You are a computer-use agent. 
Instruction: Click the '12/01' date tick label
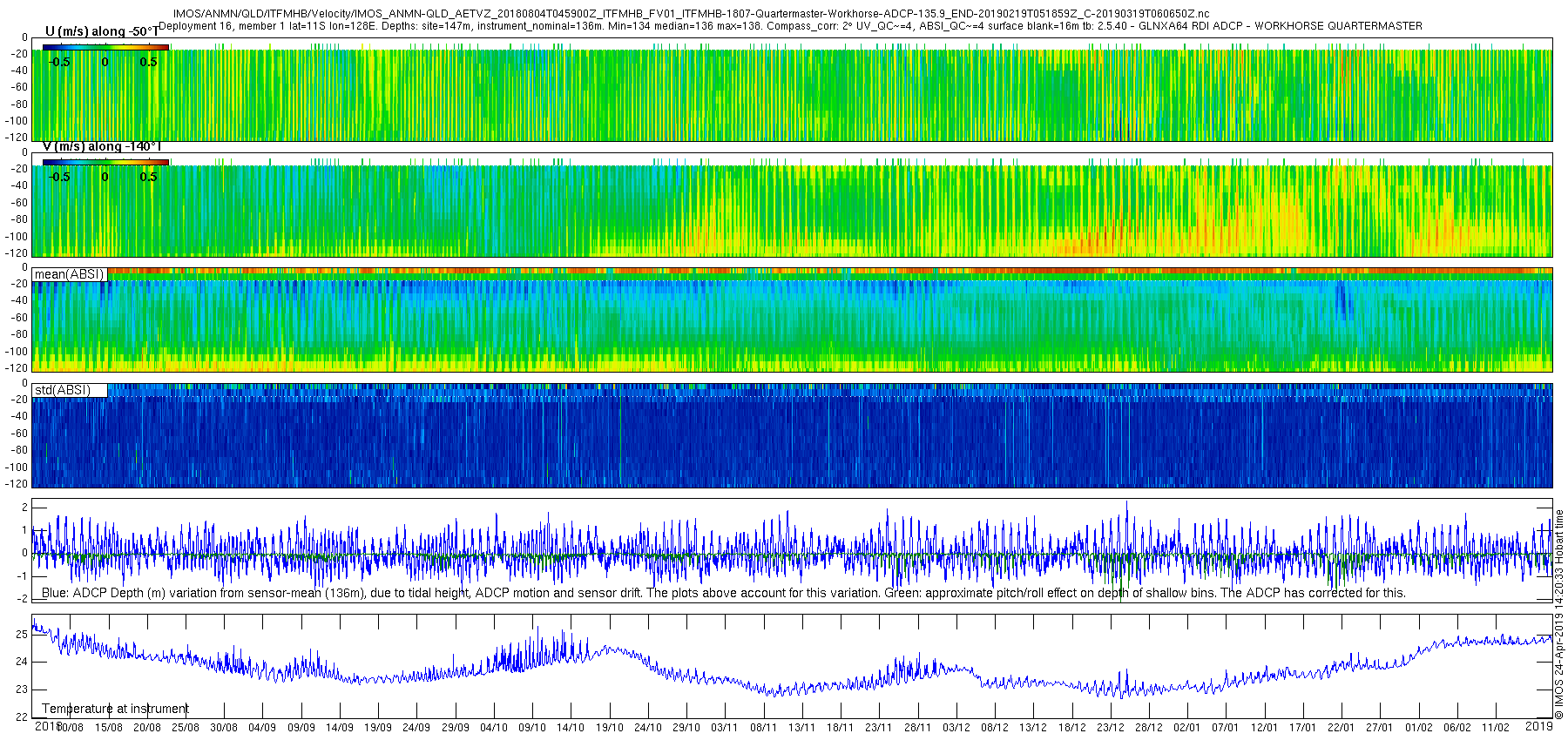pos(1265,728)
